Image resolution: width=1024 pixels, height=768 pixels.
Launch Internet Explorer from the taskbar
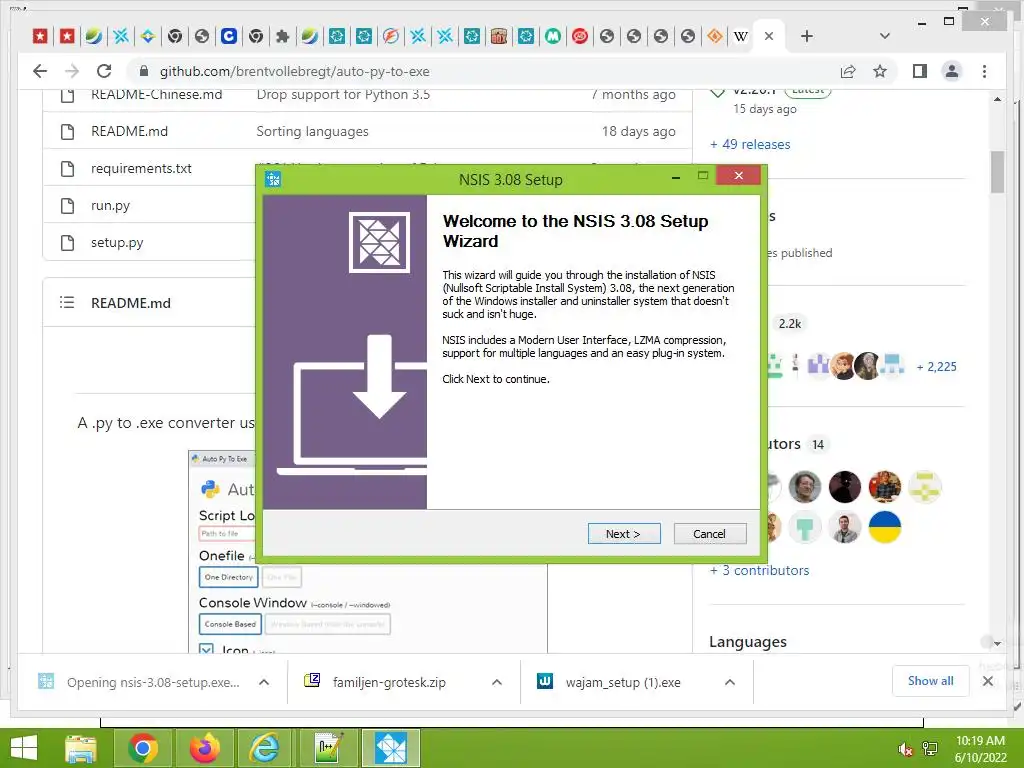tap(265, 748)
